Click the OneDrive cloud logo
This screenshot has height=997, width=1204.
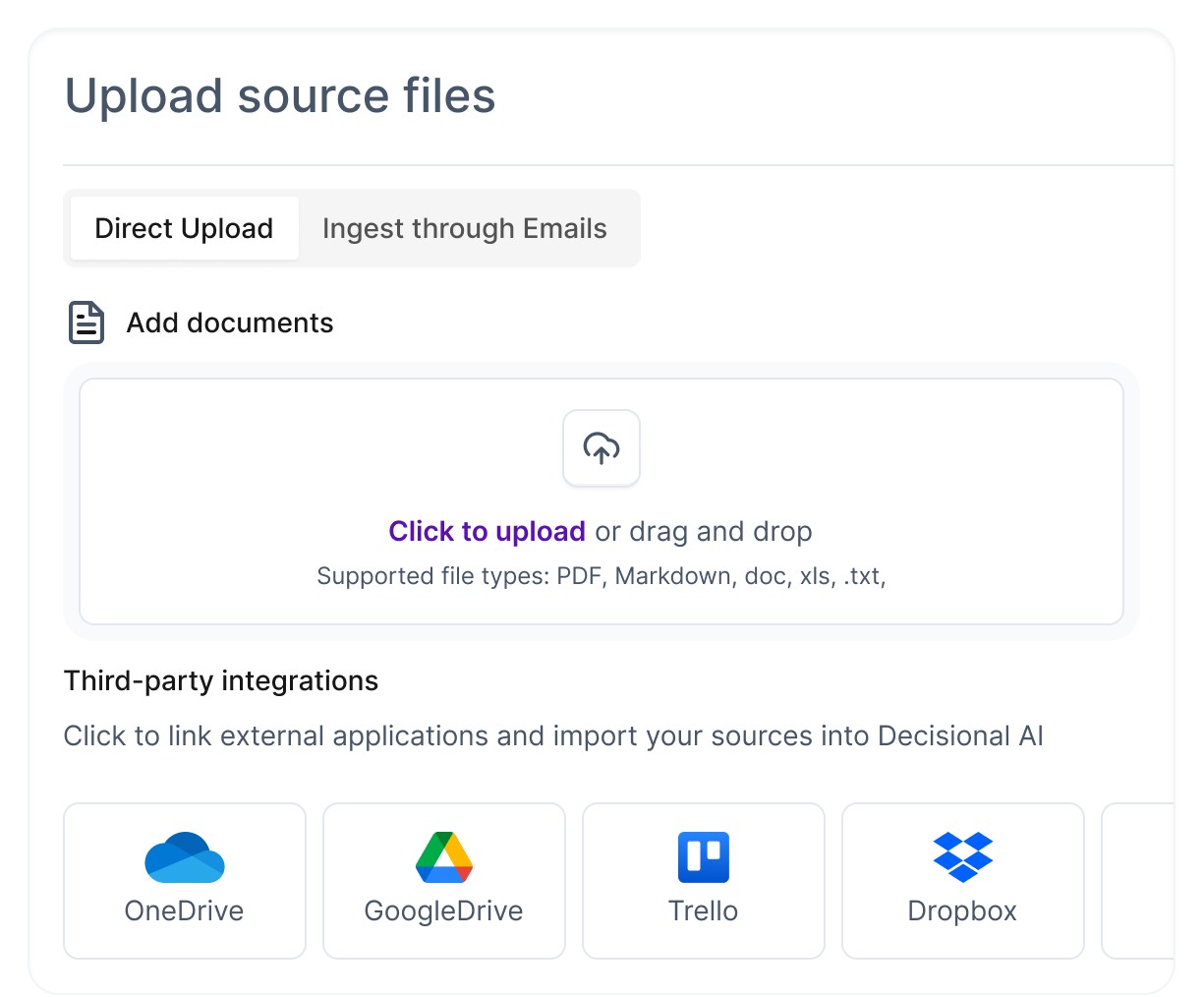[185, 857]
